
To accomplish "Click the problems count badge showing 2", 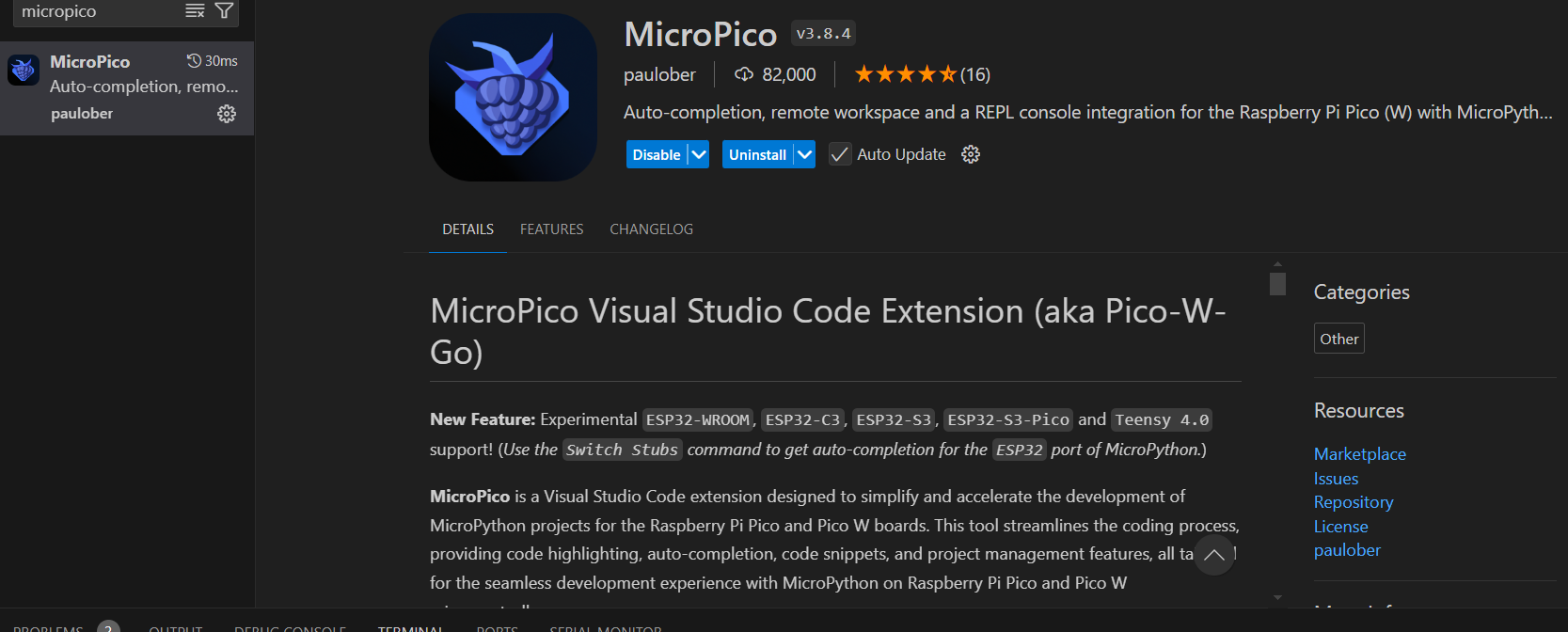I will pyautogui.click(x=108, y=627).
